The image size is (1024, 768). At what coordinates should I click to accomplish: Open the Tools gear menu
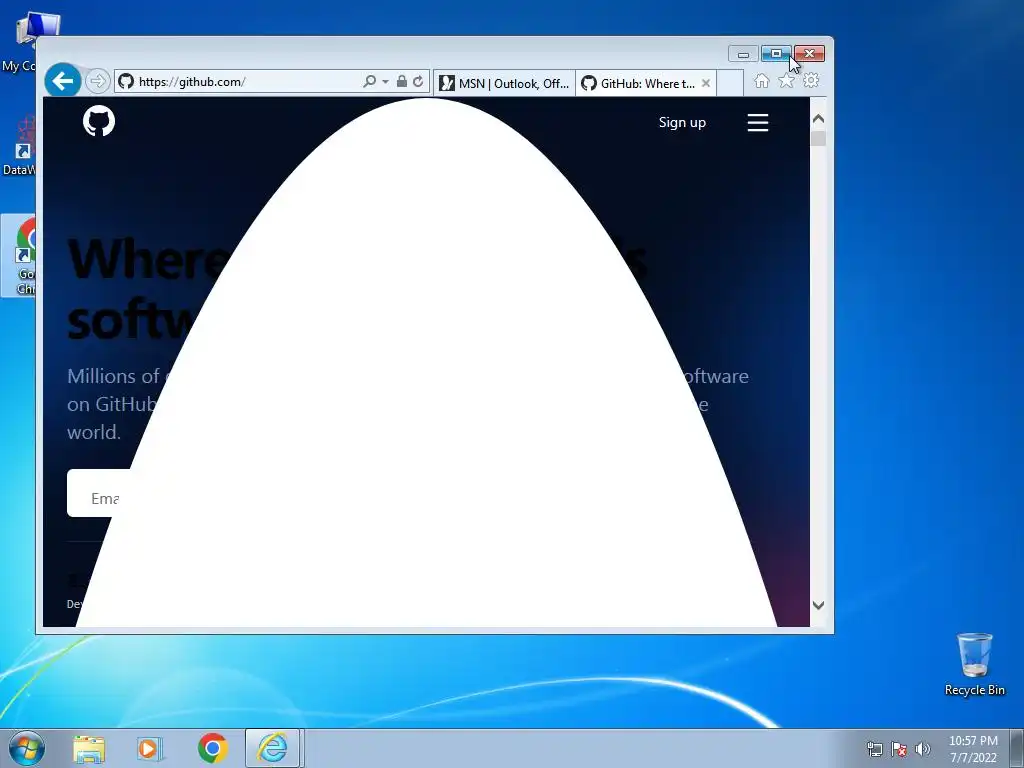(x=811, y=80)
